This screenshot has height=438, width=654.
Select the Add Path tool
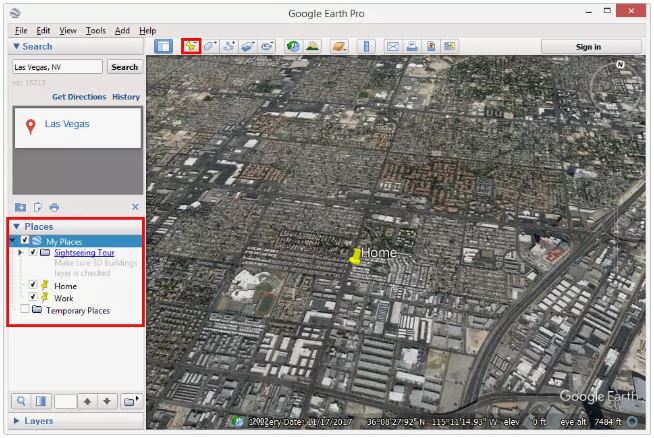click(229, 46)
